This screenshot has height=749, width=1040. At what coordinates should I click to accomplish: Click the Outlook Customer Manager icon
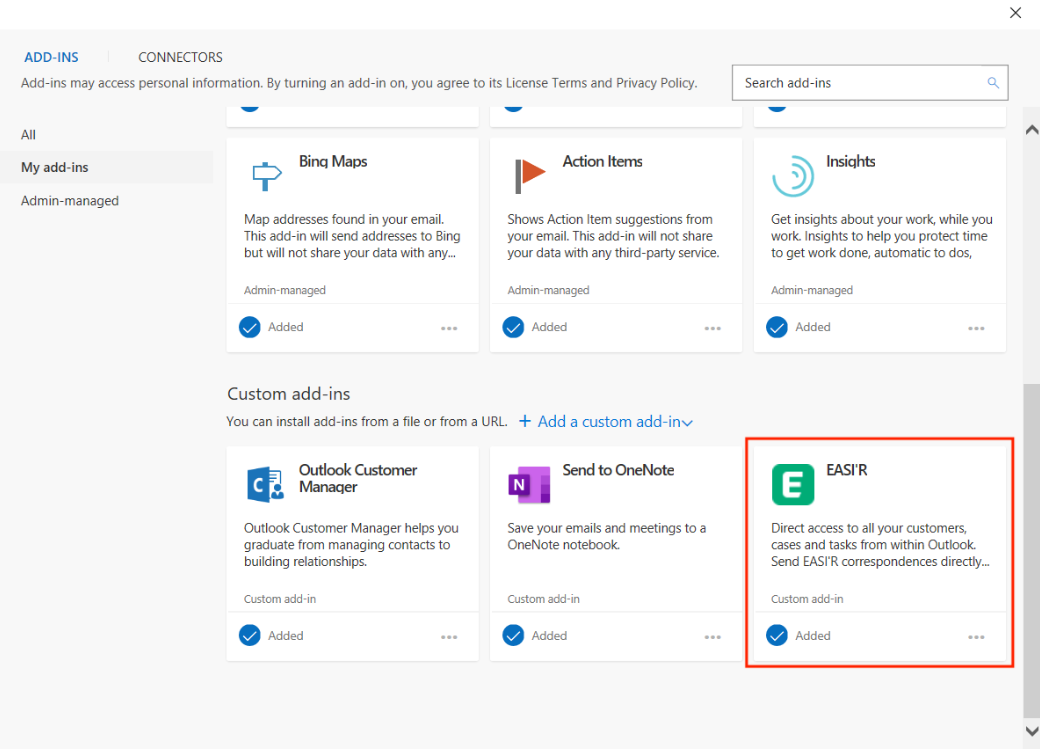click(x=265, y=484)
